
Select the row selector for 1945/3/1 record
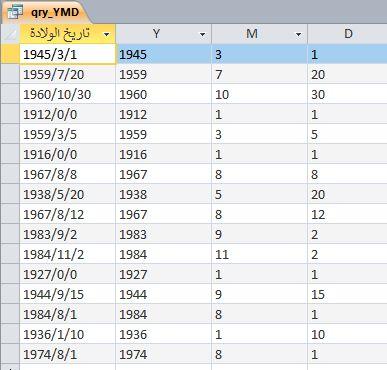10,54
